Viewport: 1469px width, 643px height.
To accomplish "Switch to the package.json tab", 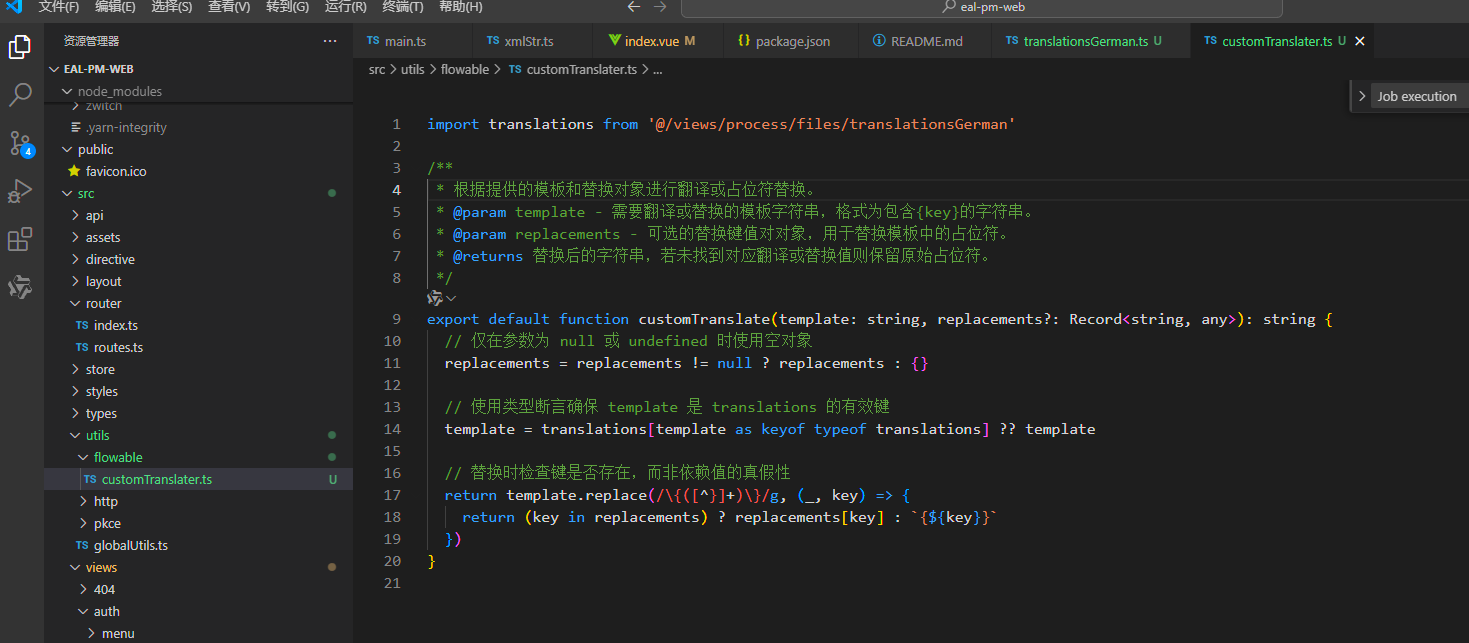I will 783,40.
